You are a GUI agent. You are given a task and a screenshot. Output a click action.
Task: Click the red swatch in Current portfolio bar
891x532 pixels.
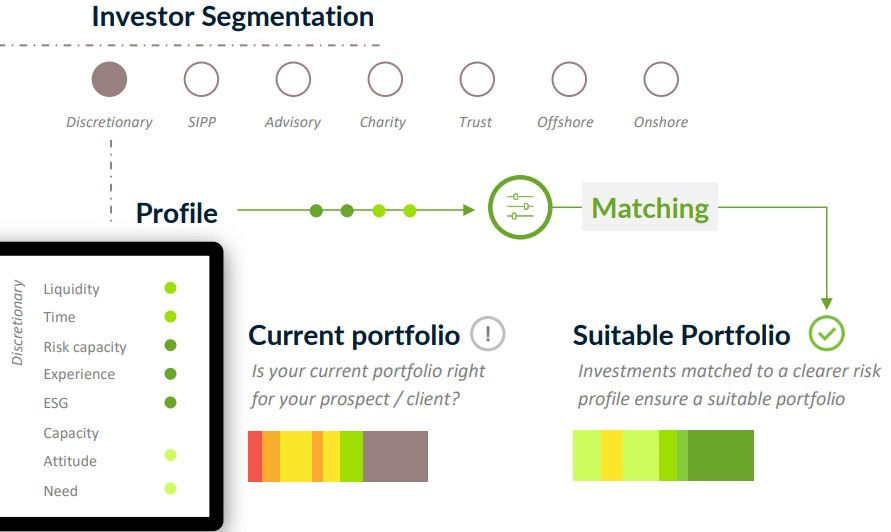[255, 456]
